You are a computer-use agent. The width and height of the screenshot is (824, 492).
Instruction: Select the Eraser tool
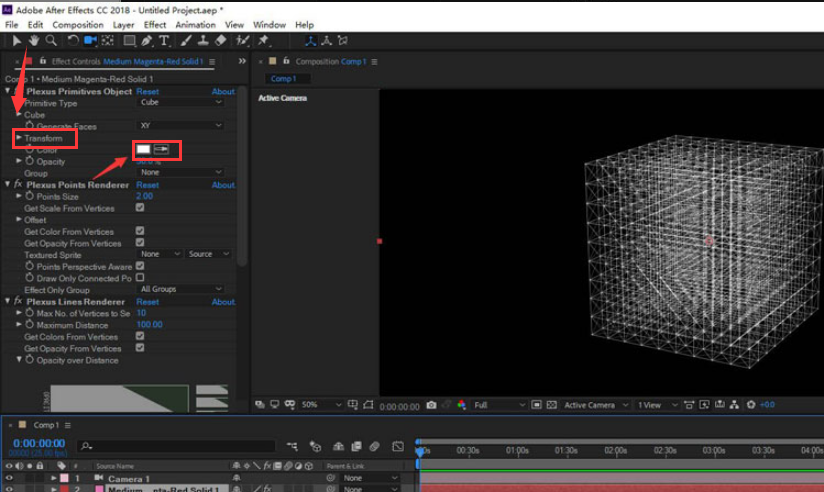[x=220, y=40]
